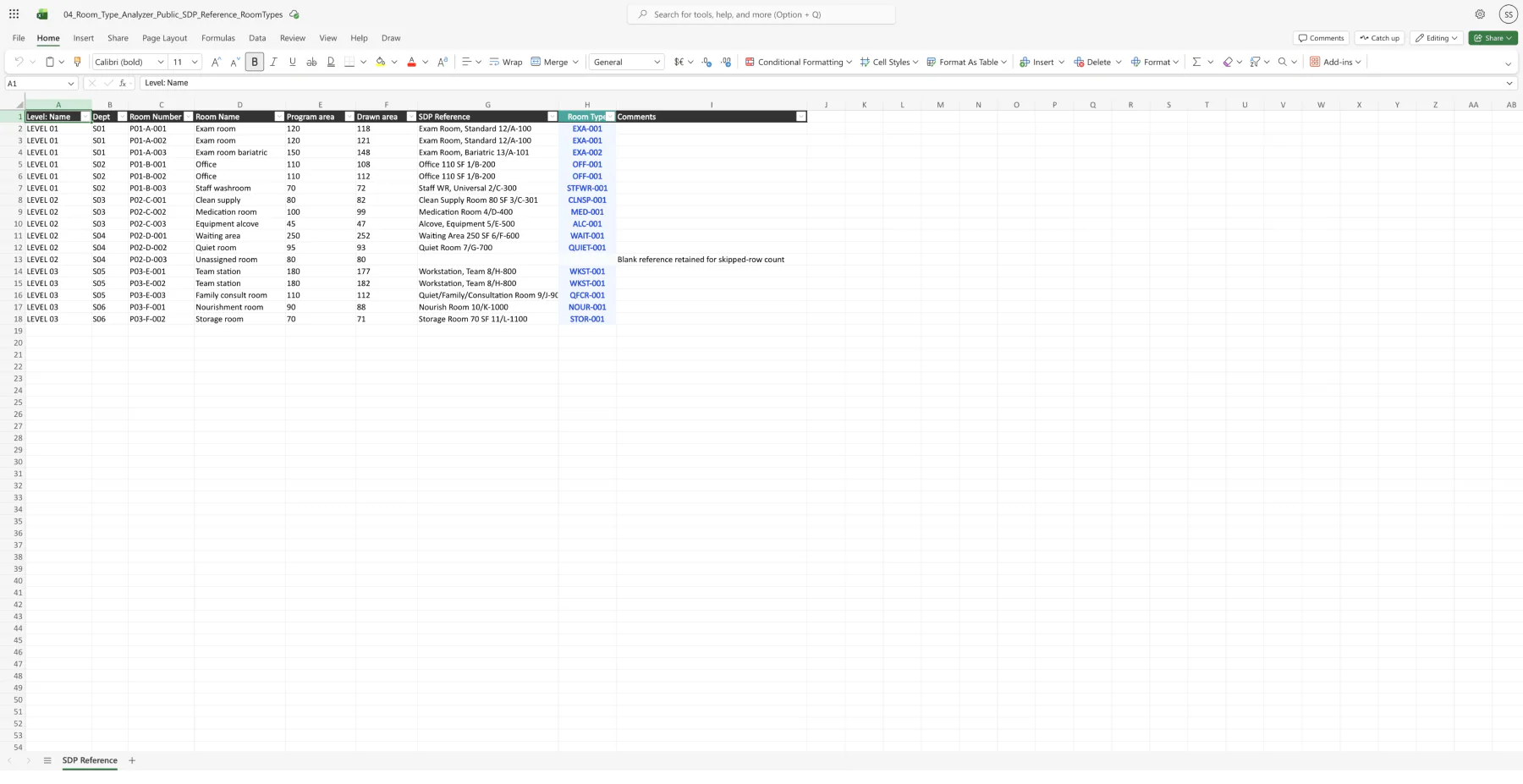
Task: Click inside the formula bar
Action: (x=338, y=83)
